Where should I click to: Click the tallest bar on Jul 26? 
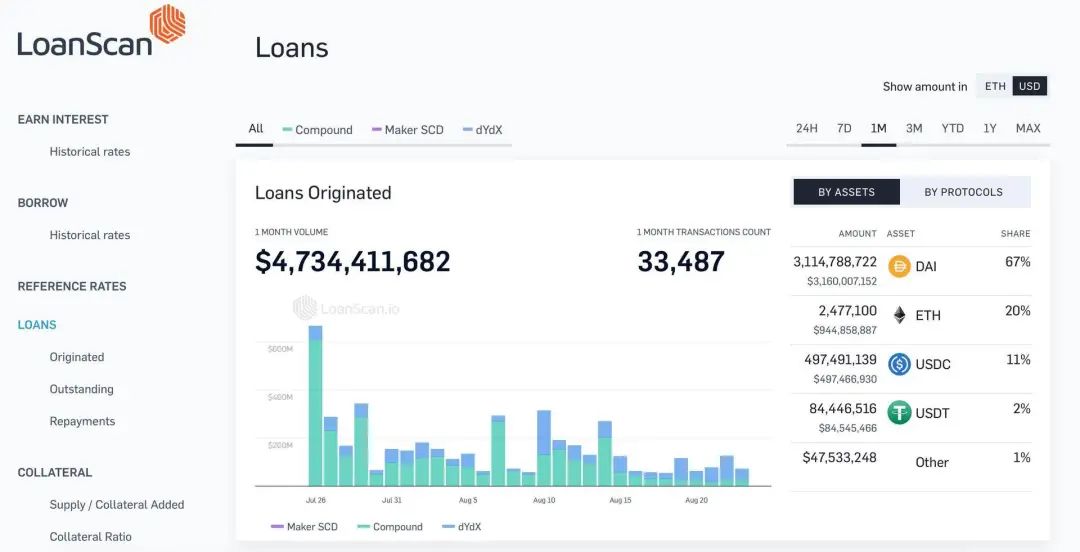(x=315, y=410)
